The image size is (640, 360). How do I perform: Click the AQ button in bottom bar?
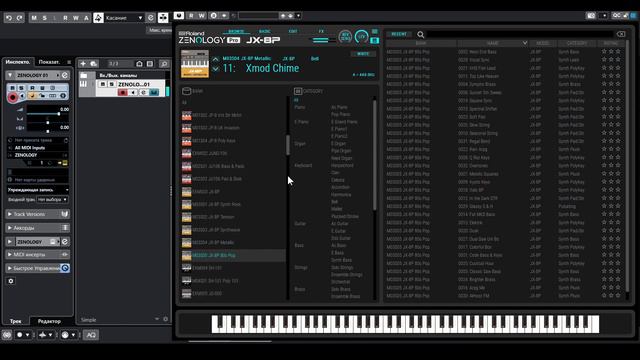coord(91,335)
